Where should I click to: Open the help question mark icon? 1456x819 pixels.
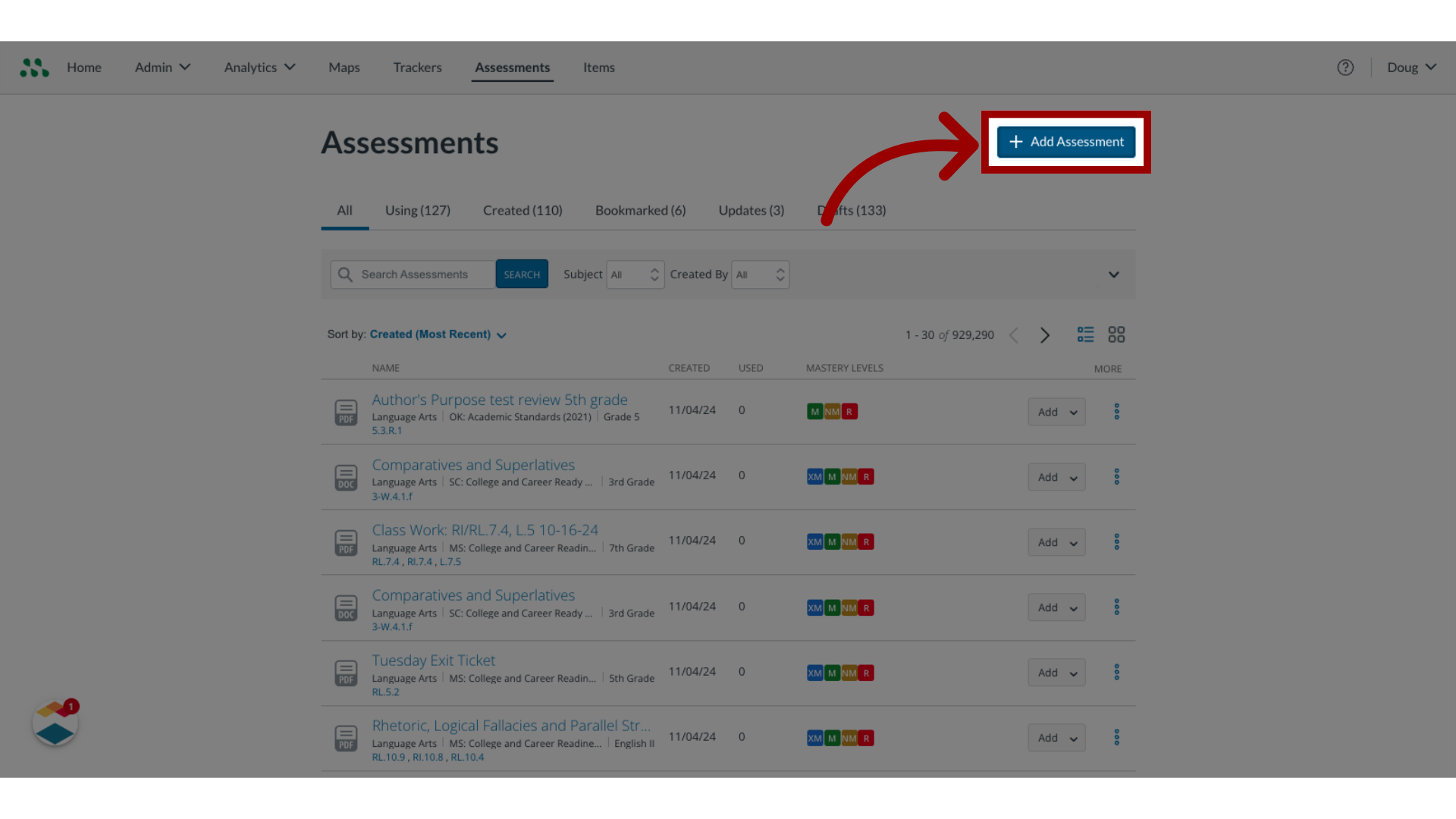point(1345,67)
